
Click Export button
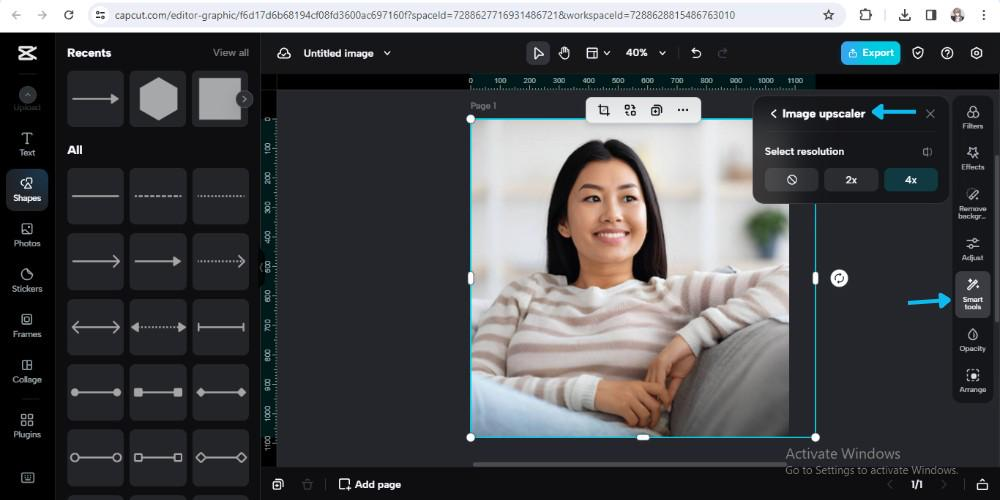(x=871, y=53)
